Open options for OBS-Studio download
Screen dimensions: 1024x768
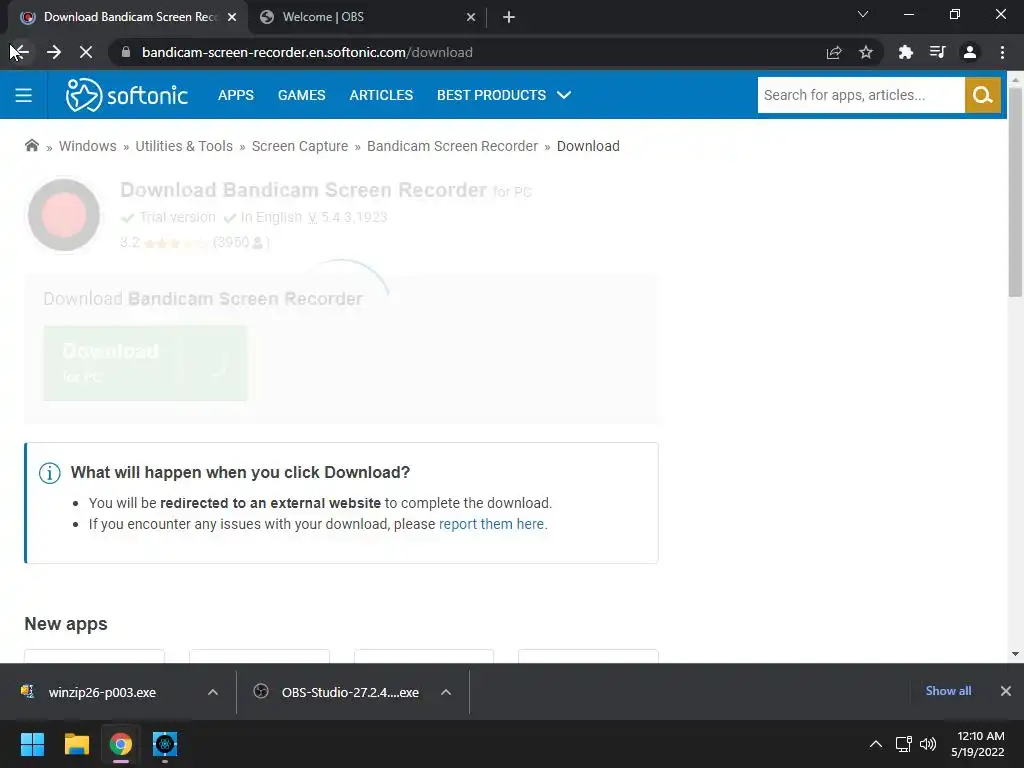point(446,692)
